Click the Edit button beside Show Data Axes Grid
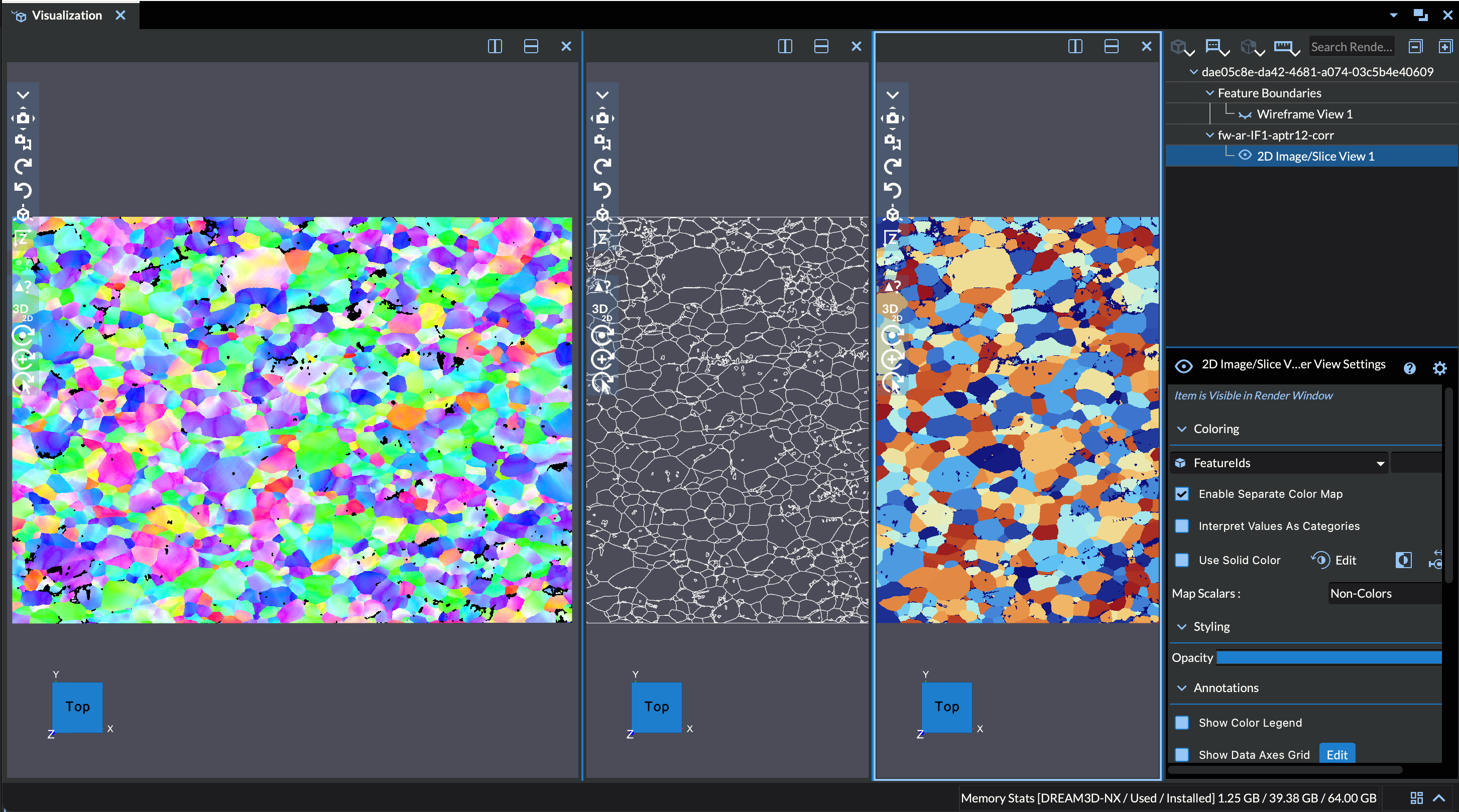1459x812 pixels. pos(1336,754)
